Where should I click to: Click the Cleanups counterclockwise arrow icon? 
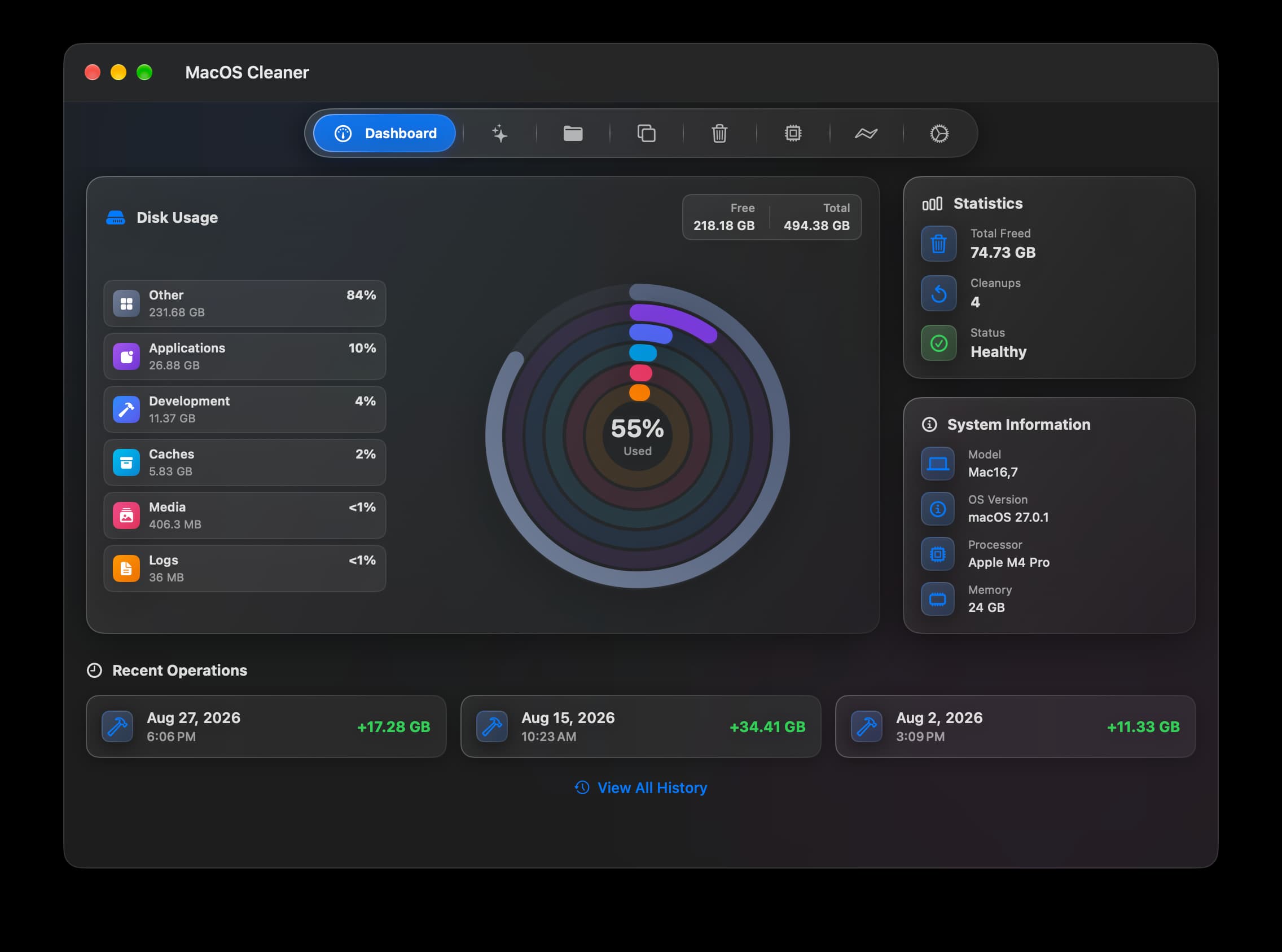[938, 293]
